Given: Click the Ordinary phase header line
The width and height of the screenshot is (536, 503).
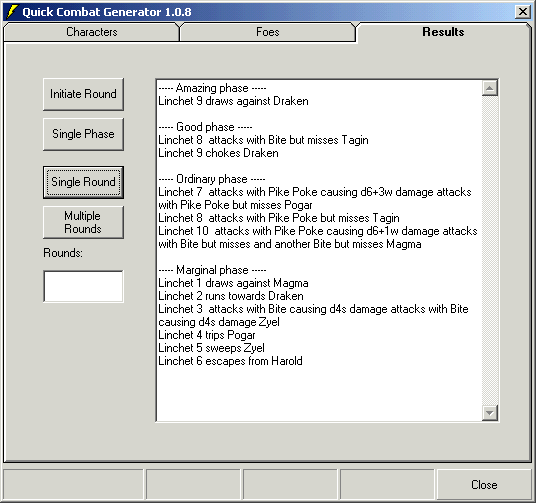Looking at the screenshot, I should pos(212,179).
